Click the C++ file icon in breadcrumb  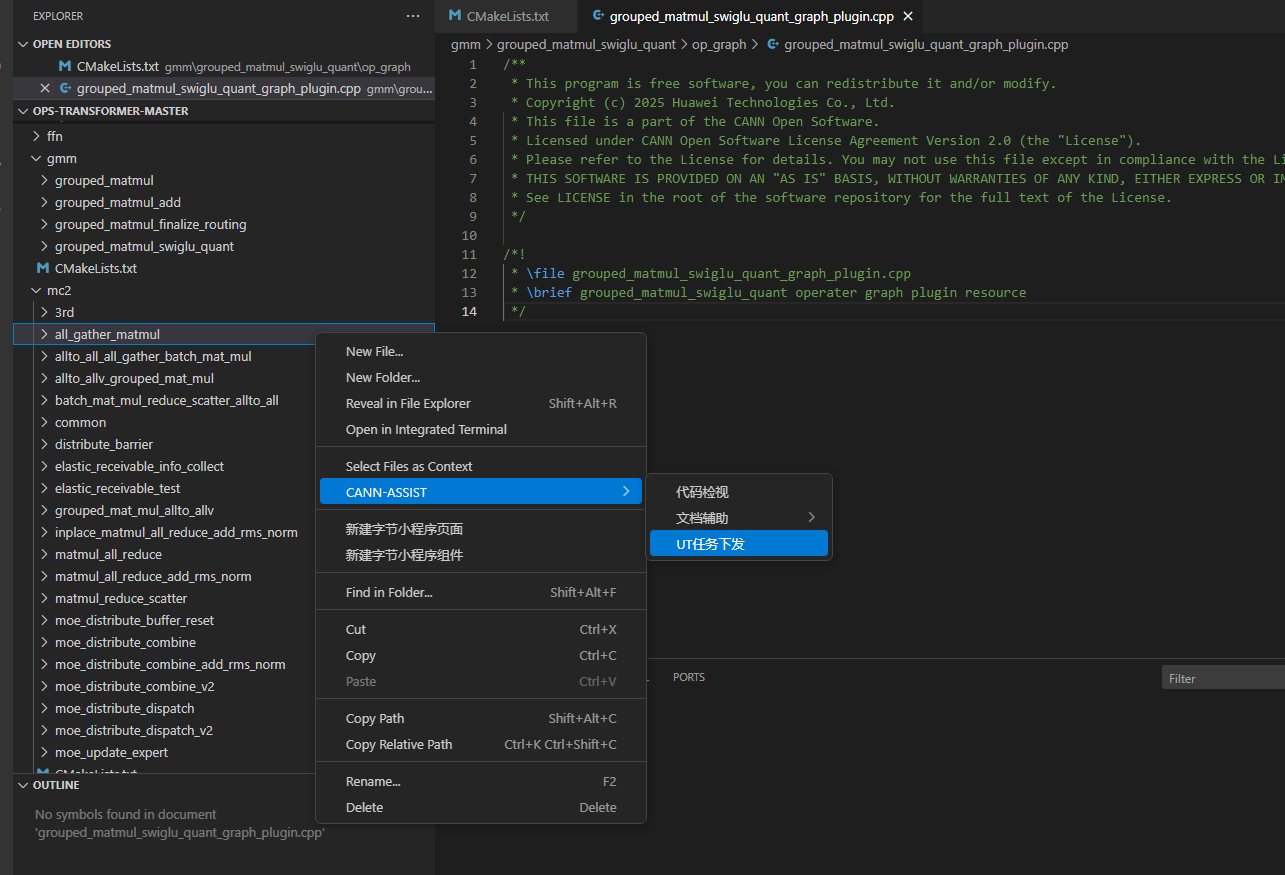(x=772, y=44)
